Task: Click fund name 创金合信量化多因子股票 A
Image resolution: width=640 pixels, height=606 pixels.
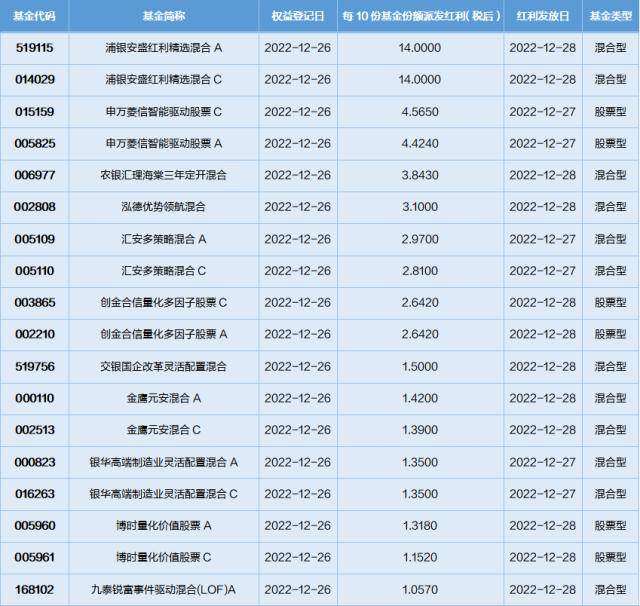Action: click(164, 334)
